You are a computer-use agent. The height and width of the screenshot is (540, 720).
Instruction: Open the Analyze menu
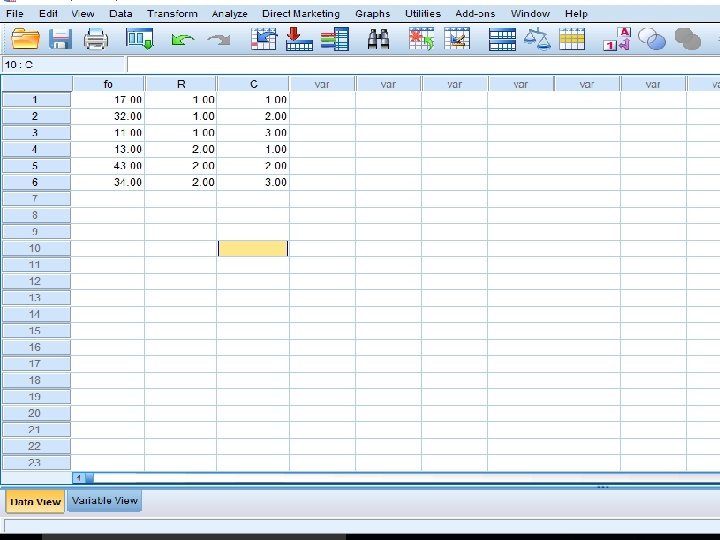(x=230, y=14)
